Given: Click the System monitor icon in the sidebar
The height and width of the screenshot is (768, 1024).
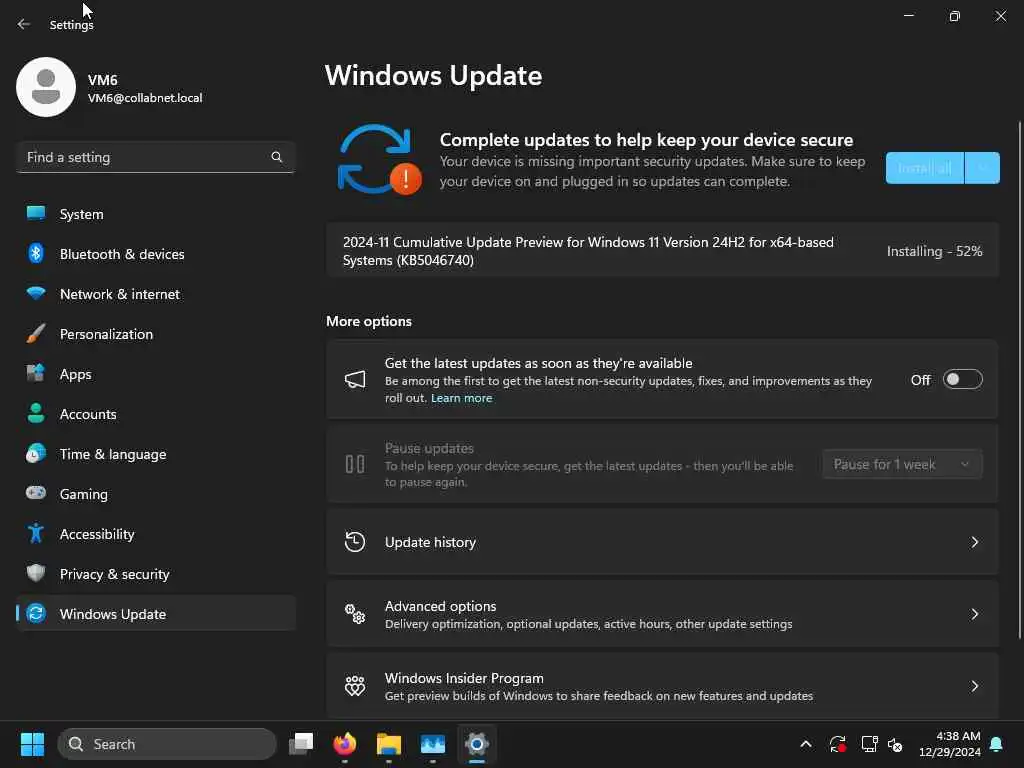Looking at the screenshot, I should click(36, 214).
